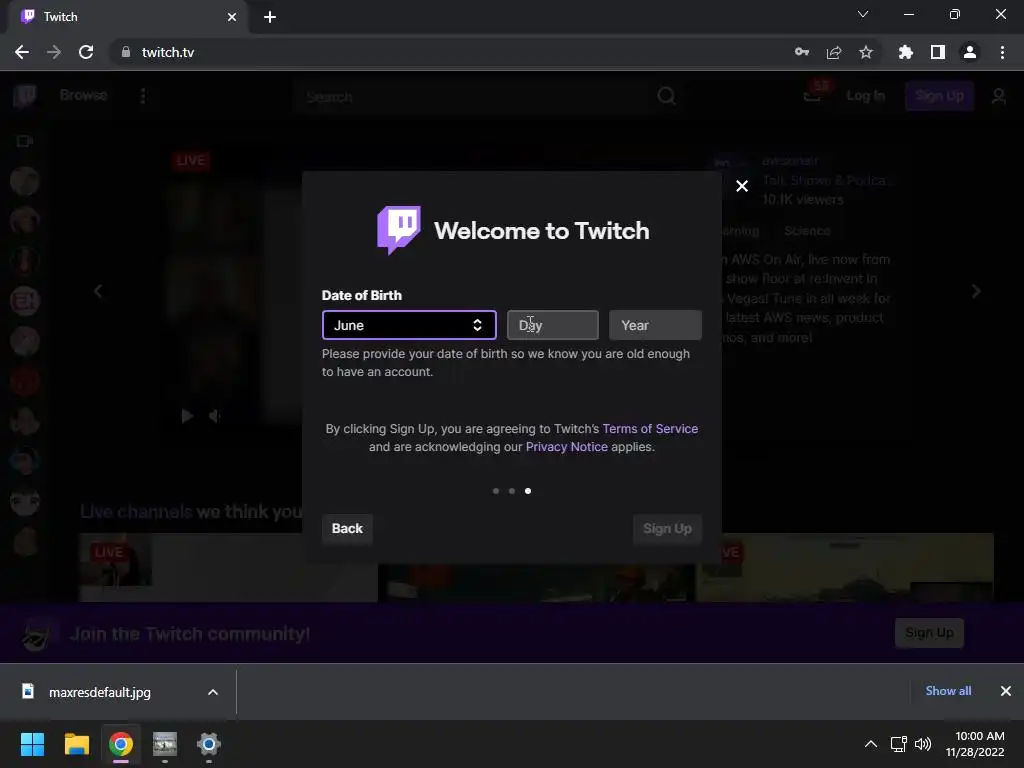The width and height of the screenshot is (1024, 768).
Task: Click Chrome icon in taskbar
Action: point(121,744)
